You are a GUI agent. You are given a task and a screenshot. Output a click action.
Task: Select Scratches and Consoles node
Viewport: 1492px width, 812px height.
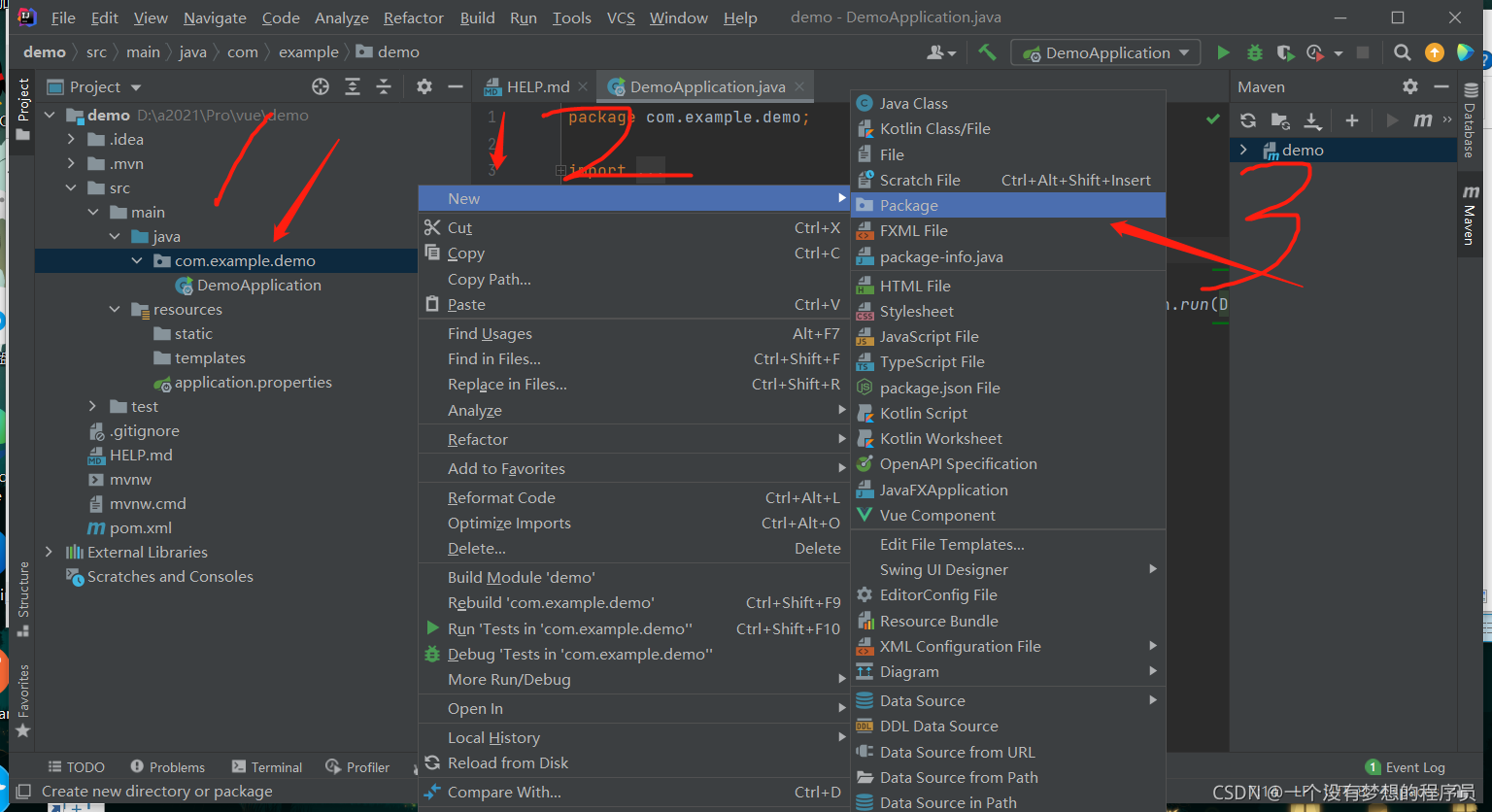point(159,576)
